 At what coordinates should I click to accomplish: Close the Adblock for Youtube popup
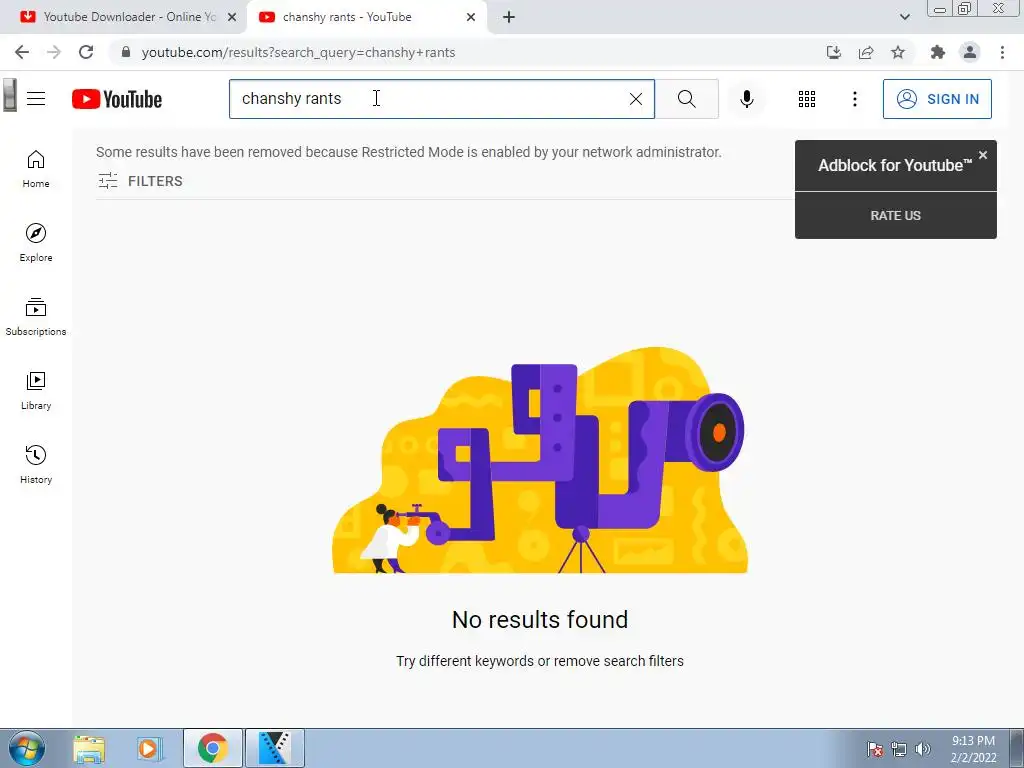[x=983, y=155]
